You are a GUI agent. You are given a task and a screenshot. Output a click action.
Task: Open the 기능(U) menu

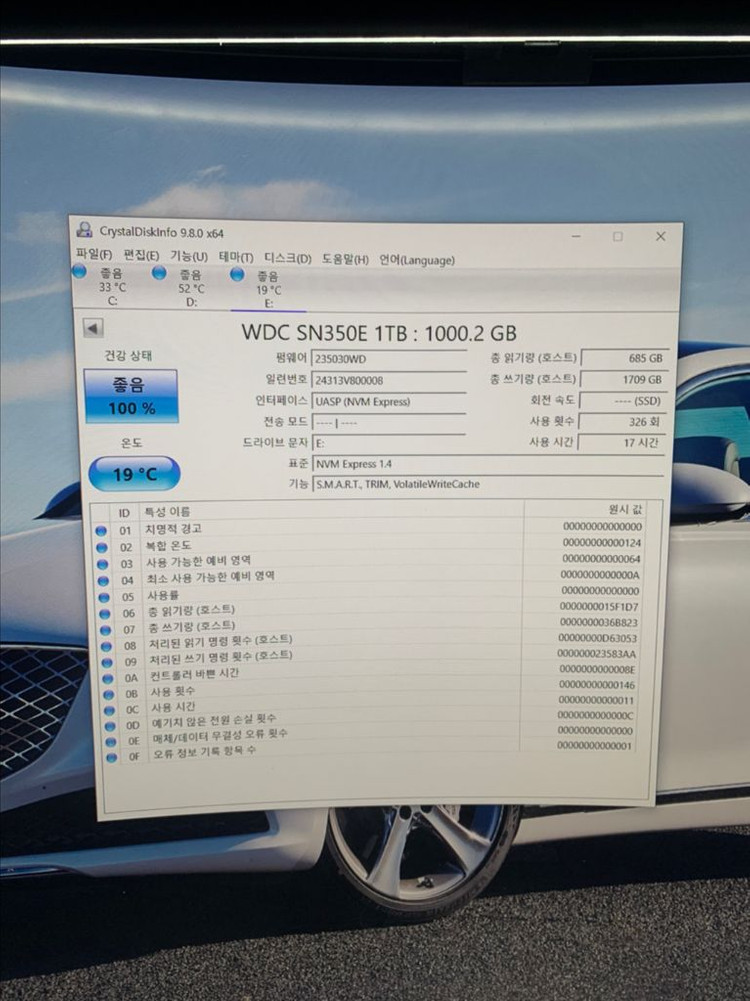pos(189,256)
